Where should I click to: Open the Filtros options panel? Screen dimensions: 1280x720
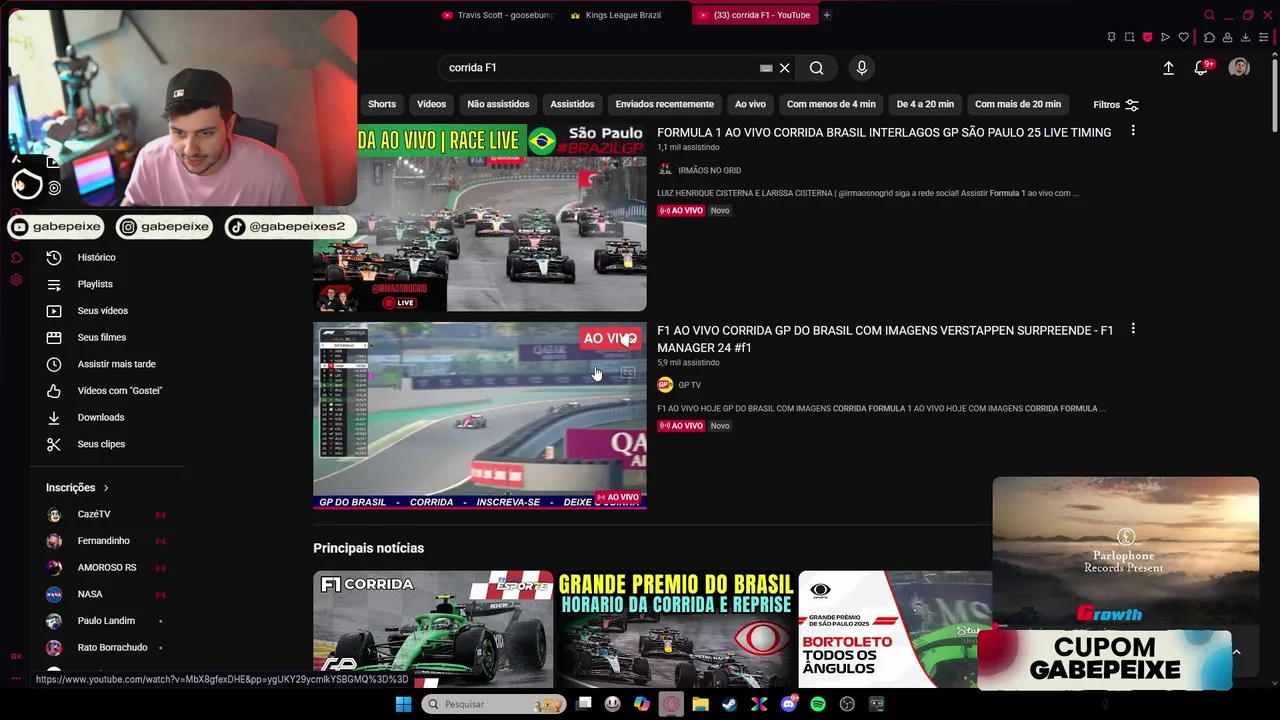click(1116, 104)
